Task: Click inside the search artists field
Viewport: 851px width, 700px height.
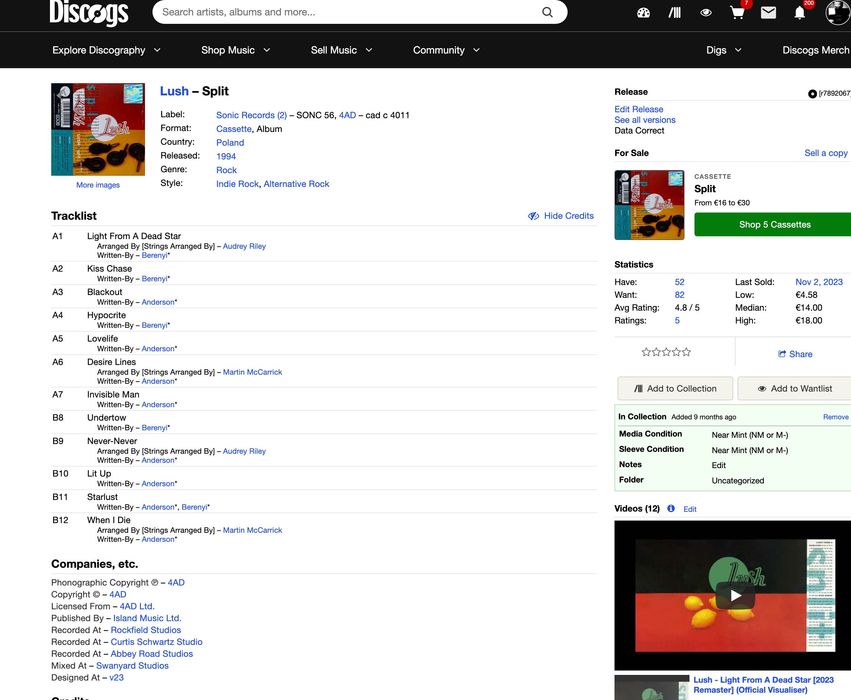Action: tap(347, 12)
